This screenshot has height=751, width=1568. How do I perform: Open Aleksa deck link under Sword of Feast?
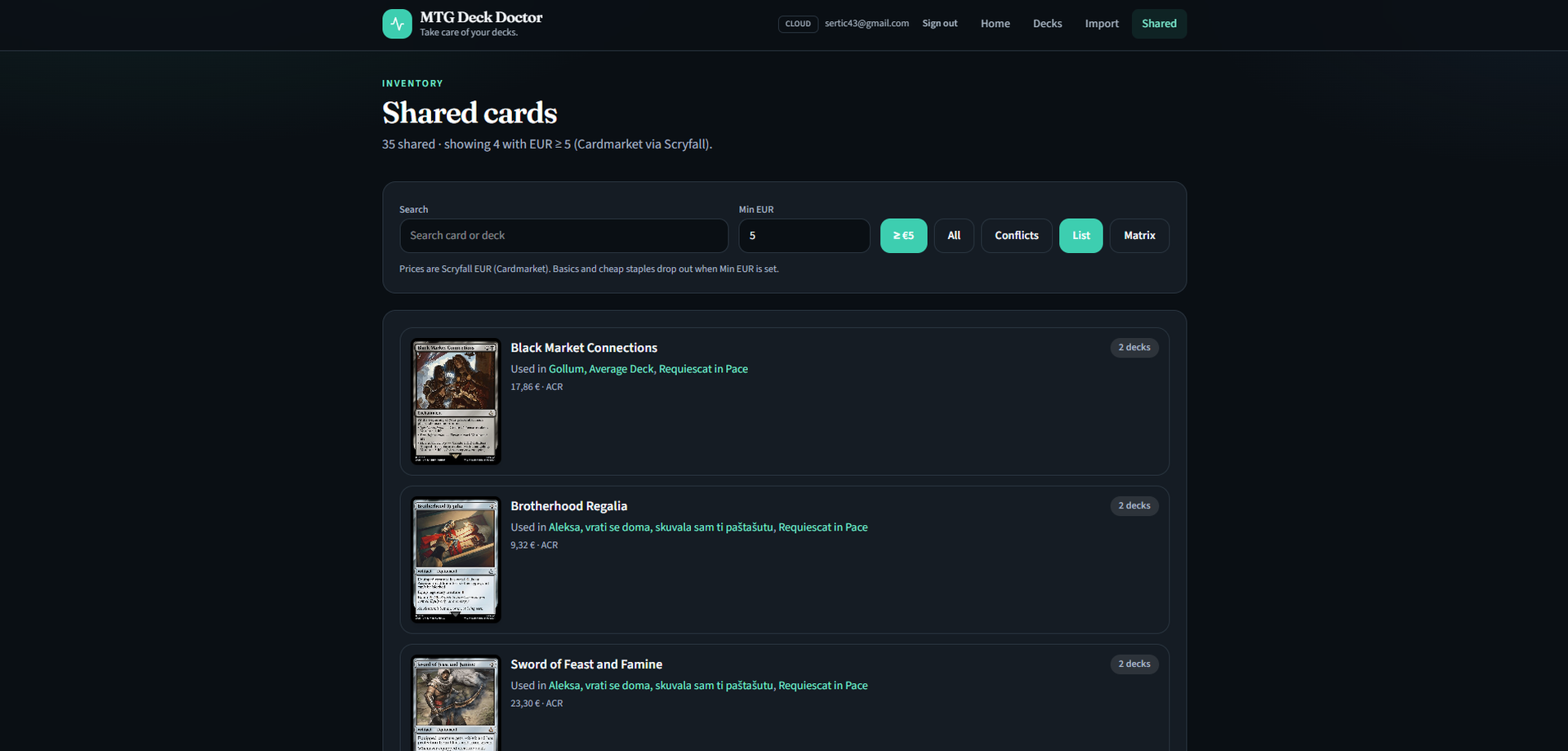661,686
